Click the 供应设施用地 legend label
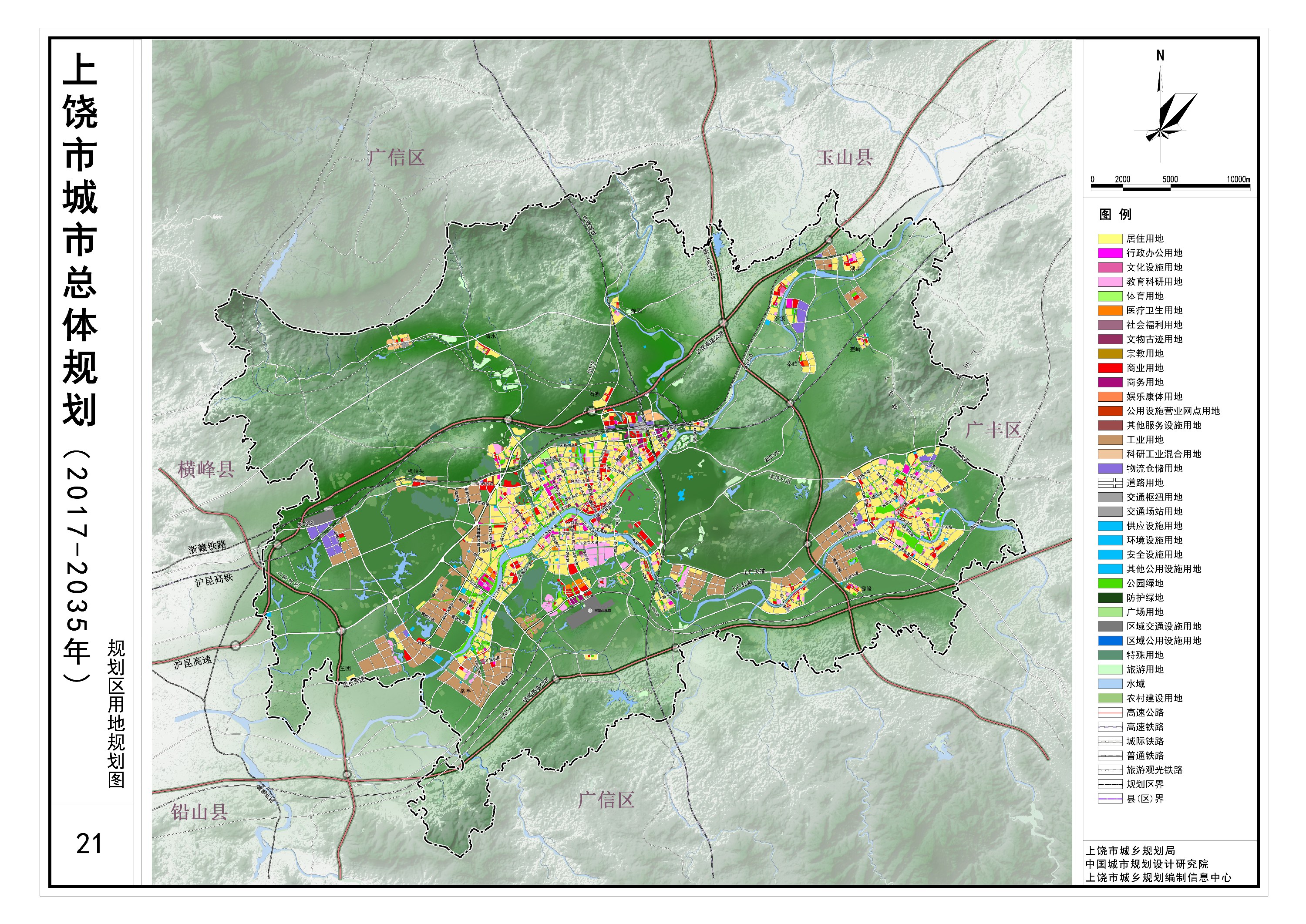 pyautogui.click(x=1154, y=526)
